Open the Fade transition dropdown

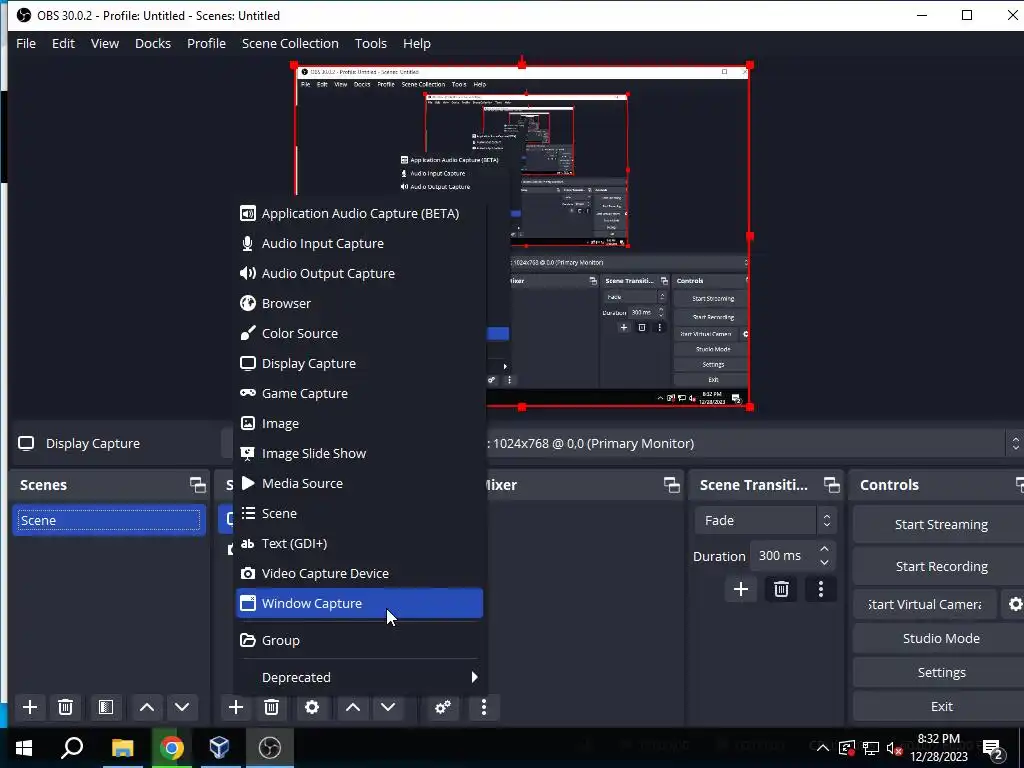pyautogui.click(x=765, y=520)
